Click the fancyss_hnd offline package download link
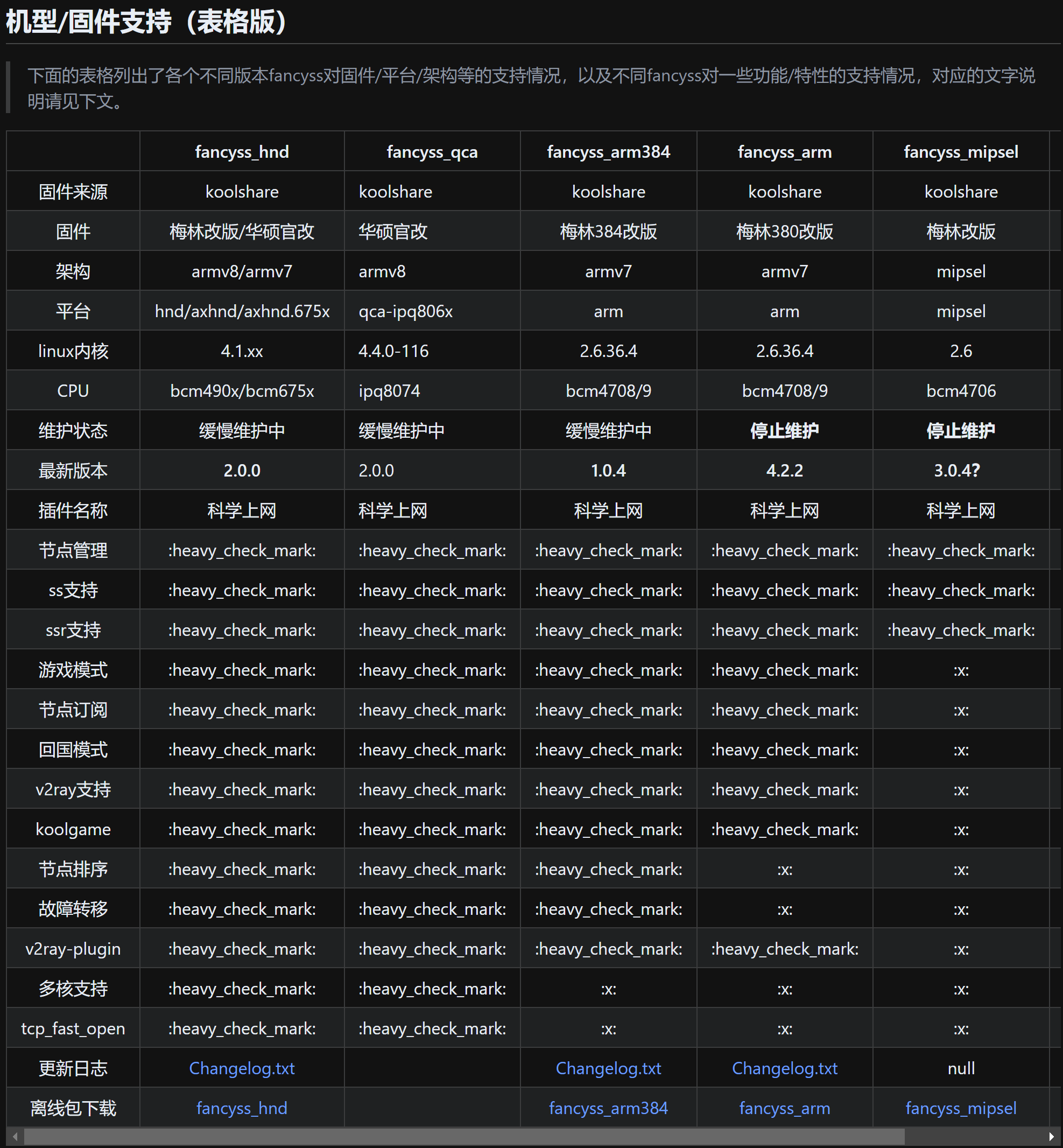 pos(242,1108)
